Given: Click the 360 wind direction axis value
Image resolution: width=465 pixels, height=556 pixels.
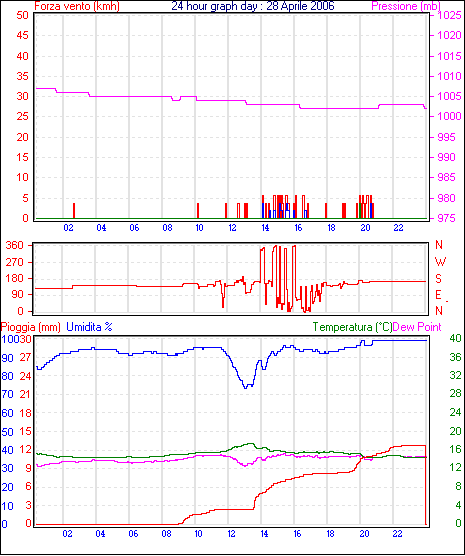Looking at the screenshot, I should (15, 245).
